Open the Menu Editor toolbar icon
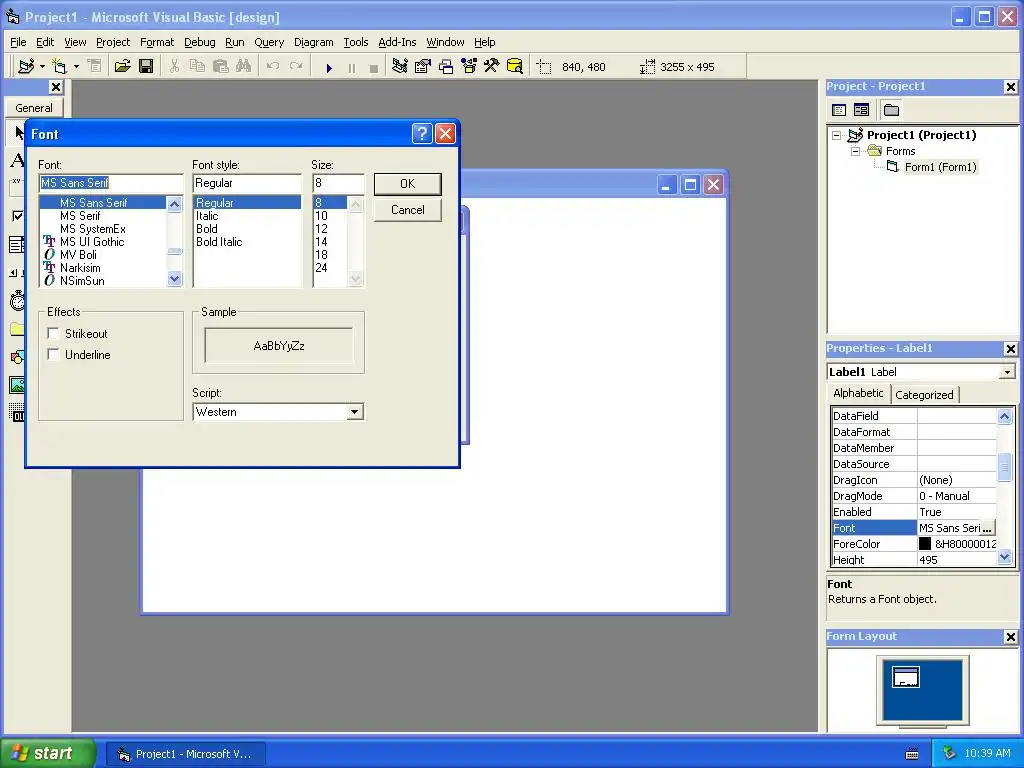Screen dimensions: 1024x768 (x=95, y=67)
